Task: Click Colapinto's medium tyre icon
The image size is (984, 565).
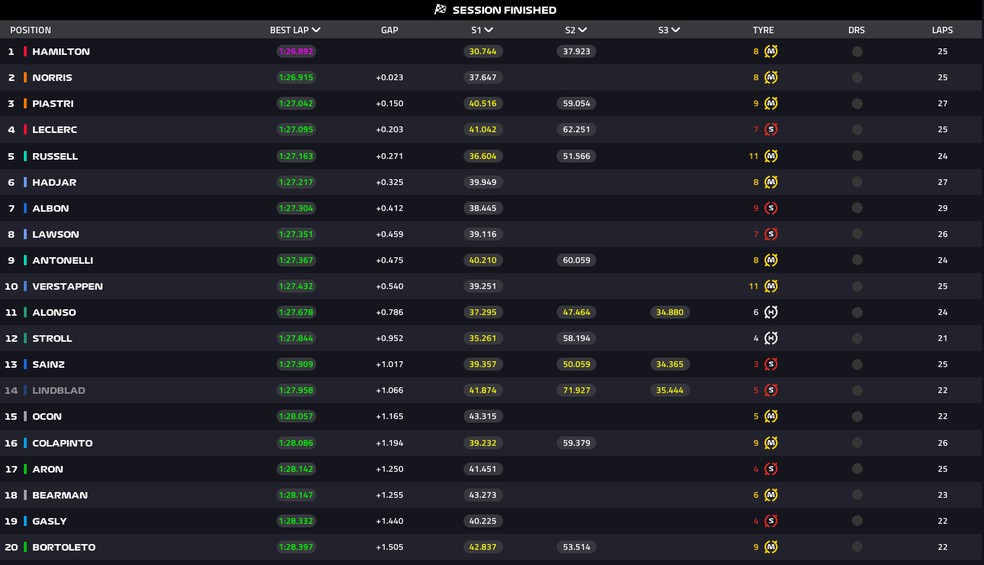Action: pos(771,443)
